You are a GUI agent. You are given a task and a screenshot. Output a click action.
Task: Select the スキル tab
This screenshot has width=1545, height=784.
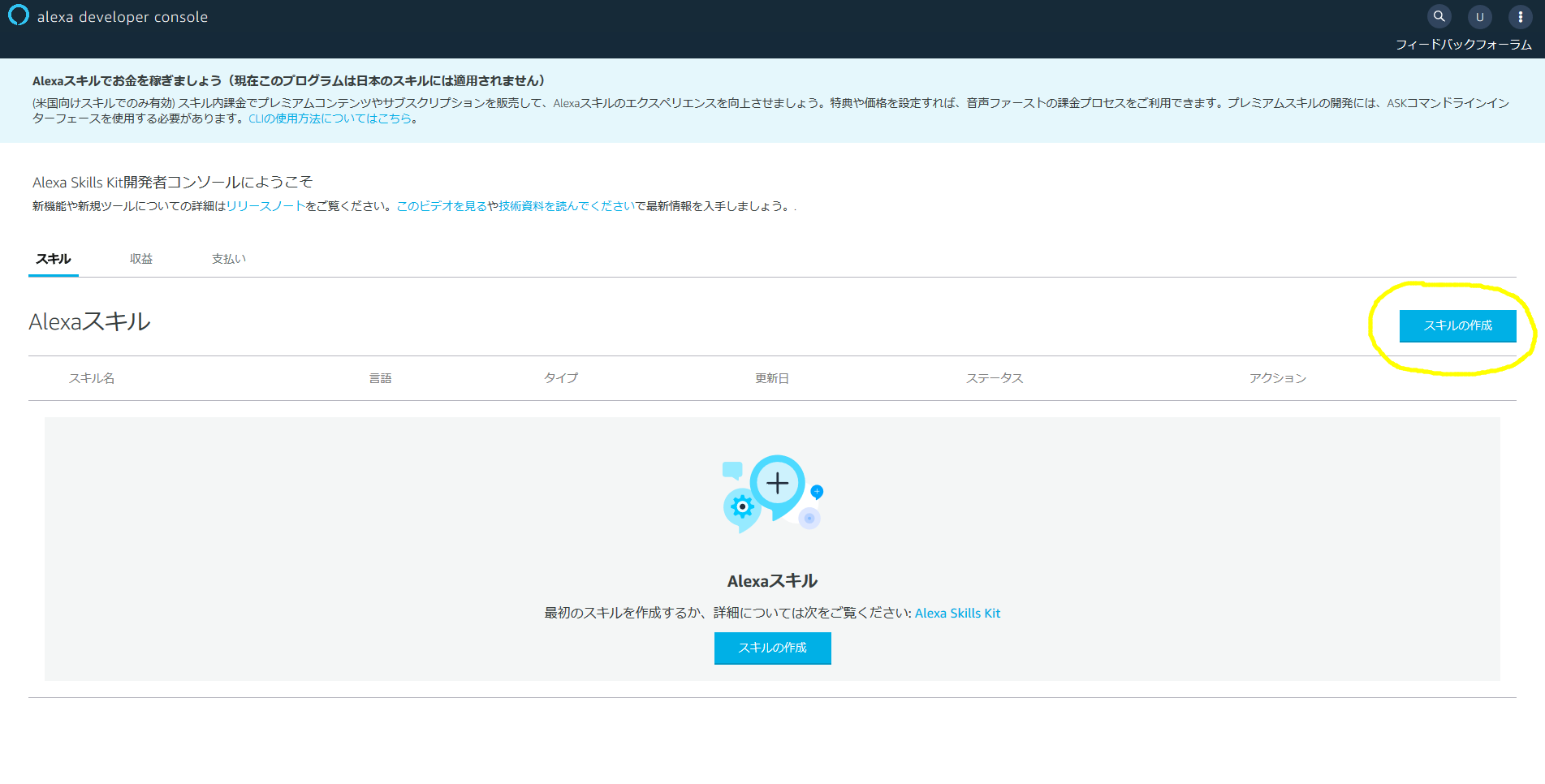click(x=54, y=259)
